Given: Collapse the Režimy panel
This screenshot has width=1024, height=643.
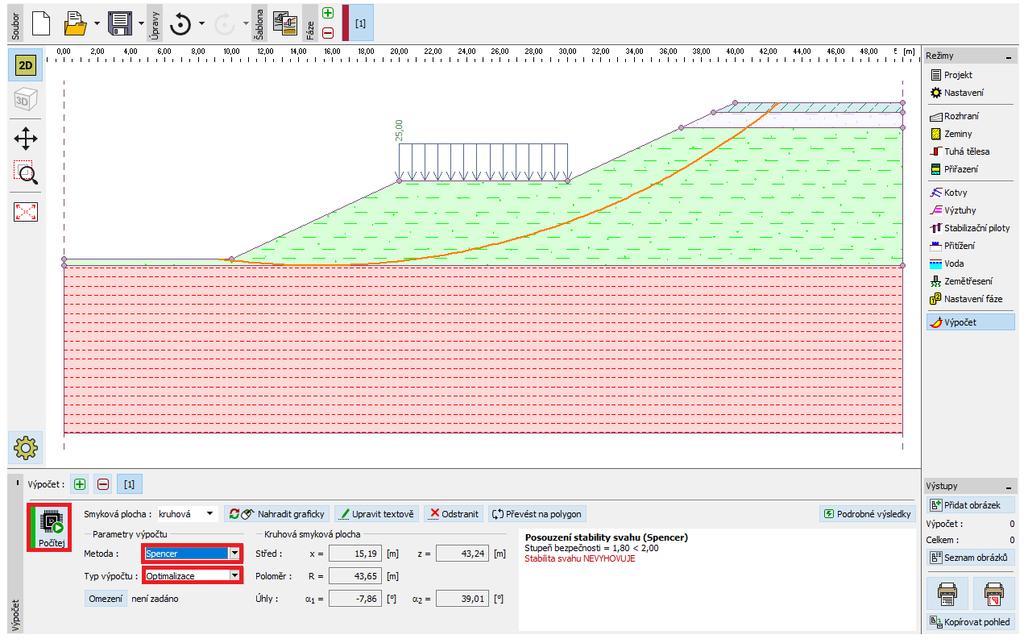Looking at the screenshot, I should (x=1008, y=57).
